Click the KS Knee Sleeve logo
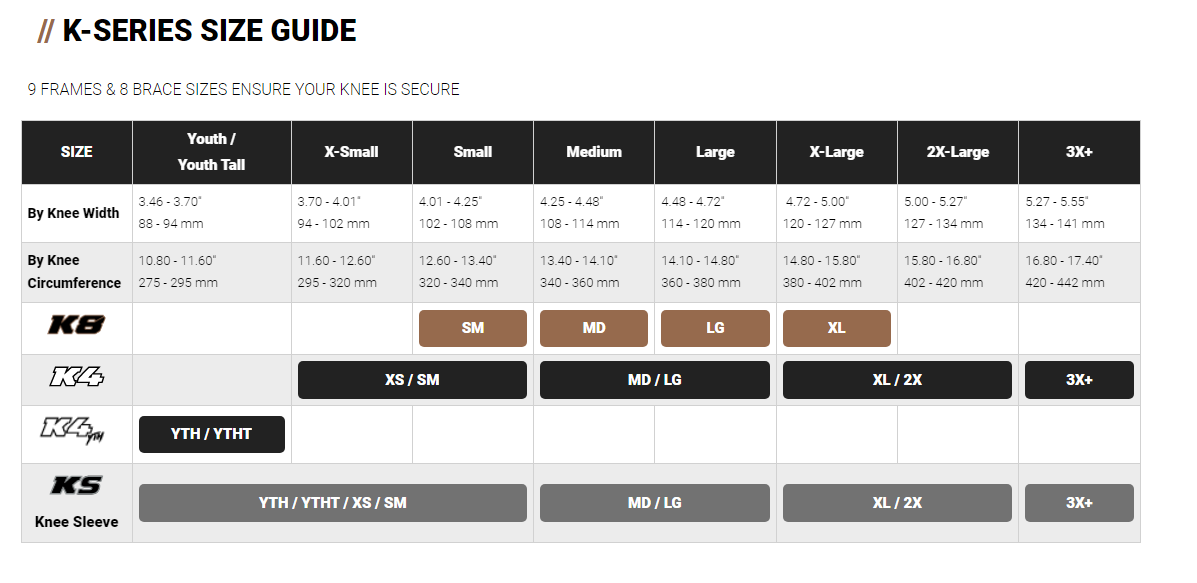1197x583 pixels. click(x=77, y=487)
